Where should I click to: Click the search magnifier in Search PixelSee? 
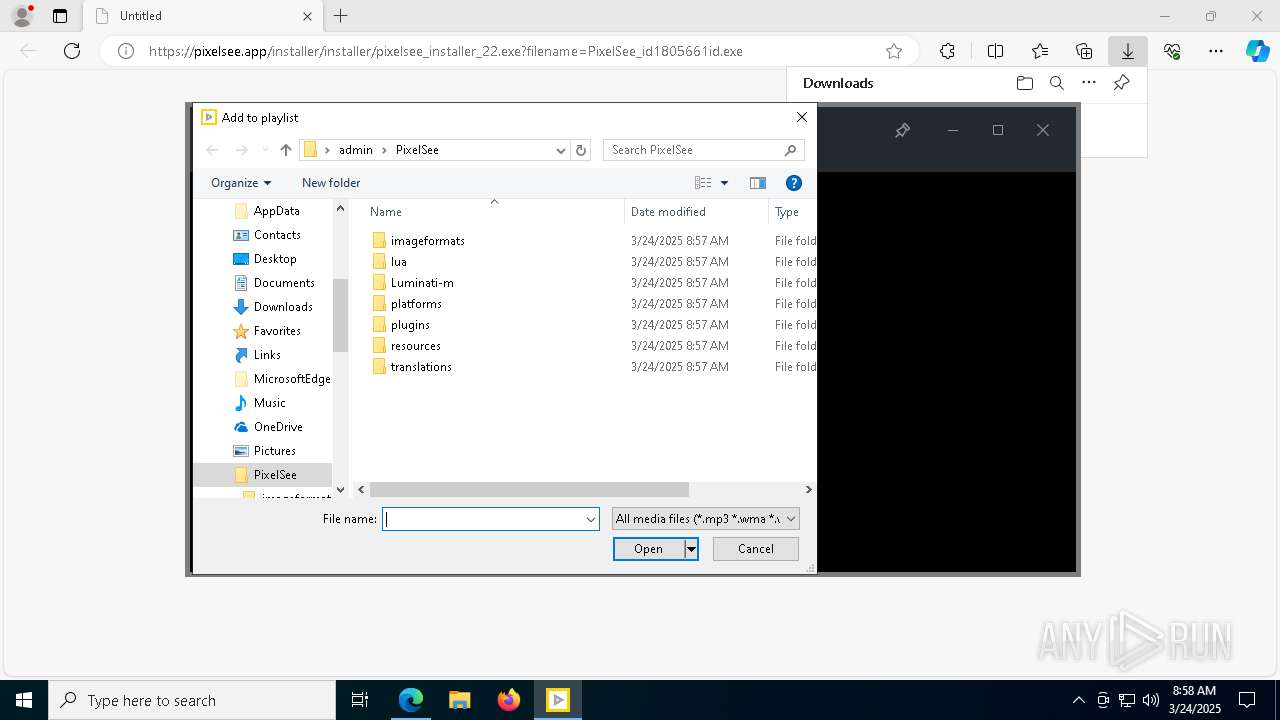point(790,150)
